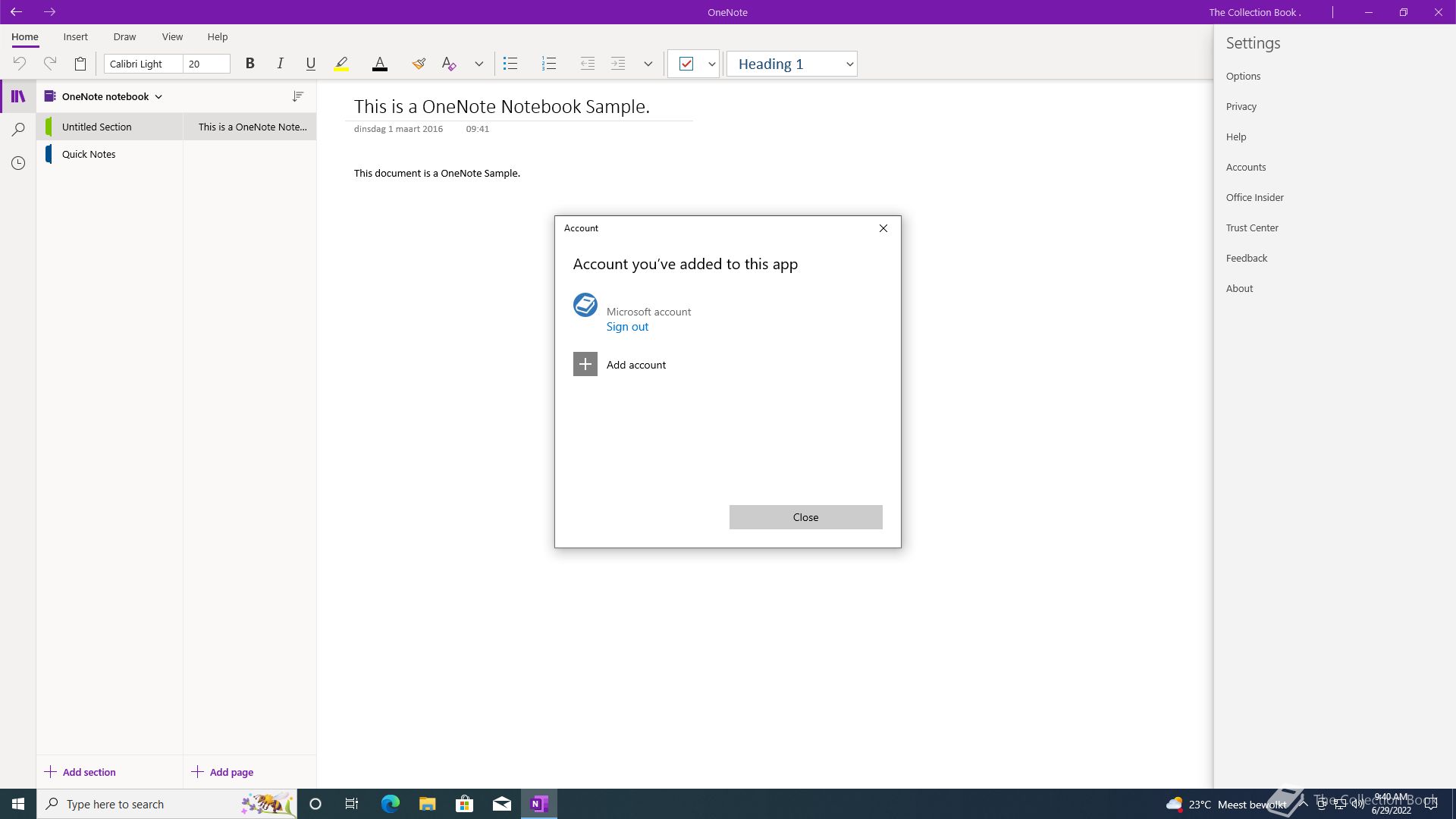Click the Close button in Account dialog
The height and width of the screenshot is (819, 1456).
click(x=806, y=517)
